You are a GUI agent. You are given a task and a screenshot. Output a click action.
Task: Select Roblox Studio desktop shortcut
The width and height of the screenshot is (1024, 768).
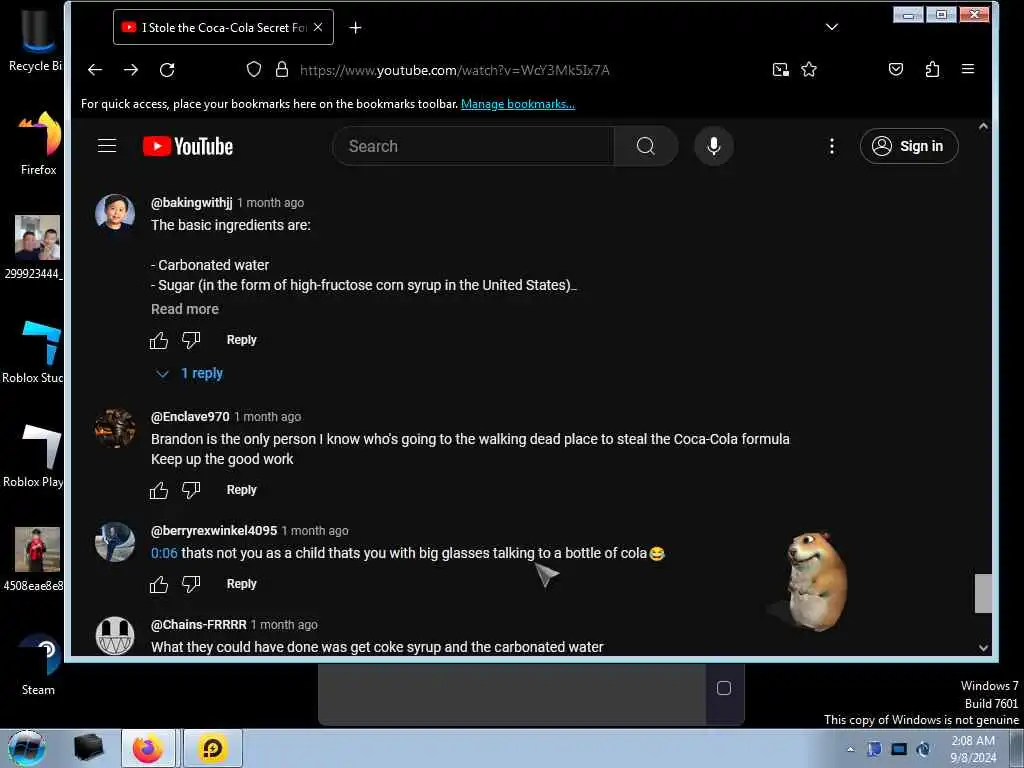34,353
